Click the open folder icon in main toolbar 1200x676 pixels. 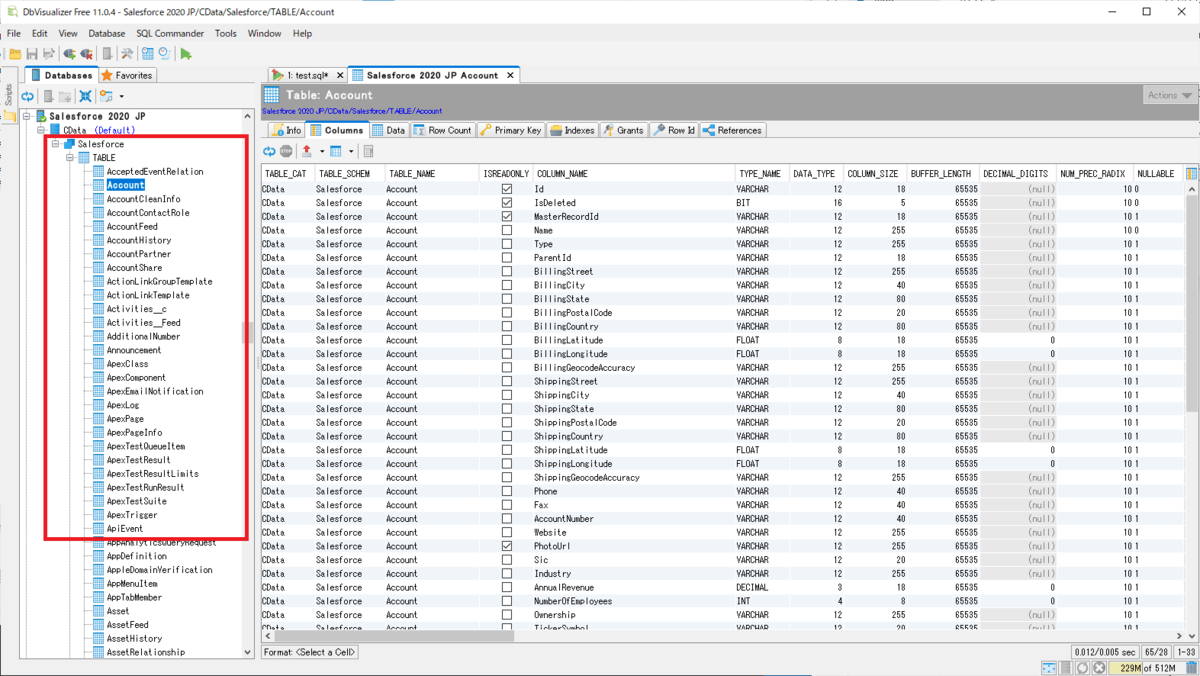click(15, 54)
